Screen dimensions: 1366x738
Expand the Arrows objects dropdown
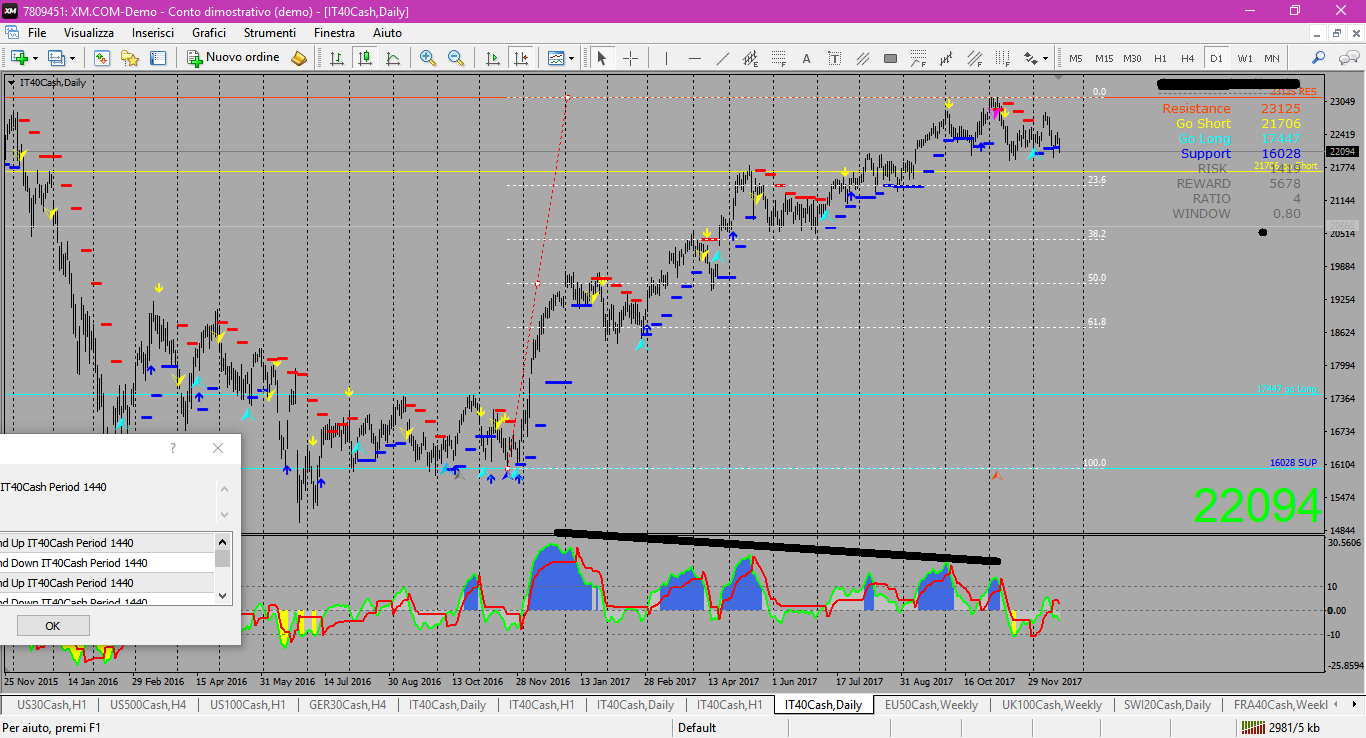point(1046,58)
